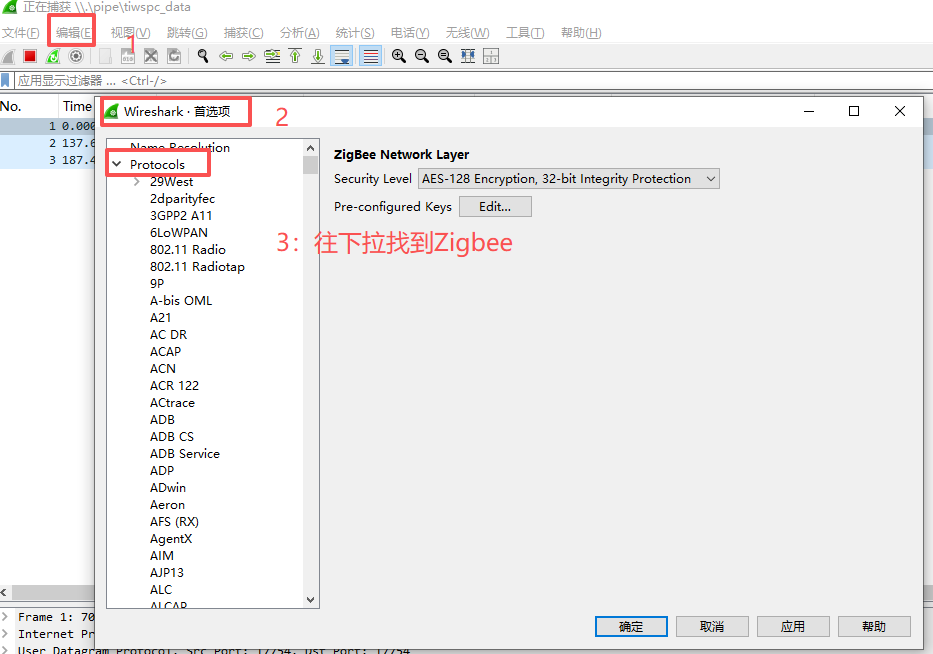Select 802.11 Radio protocol
This screenshot has height=654, width=933.
point(187,250)
